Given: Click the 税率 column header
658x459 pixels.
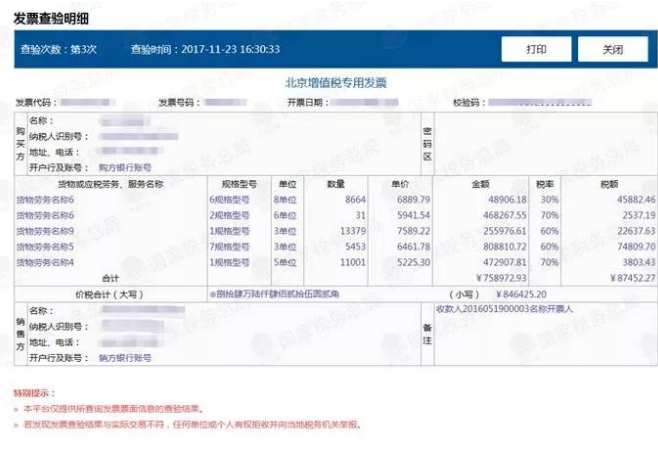Looking at the screenshot, I should pyautogui.click(x=545, y=184).
